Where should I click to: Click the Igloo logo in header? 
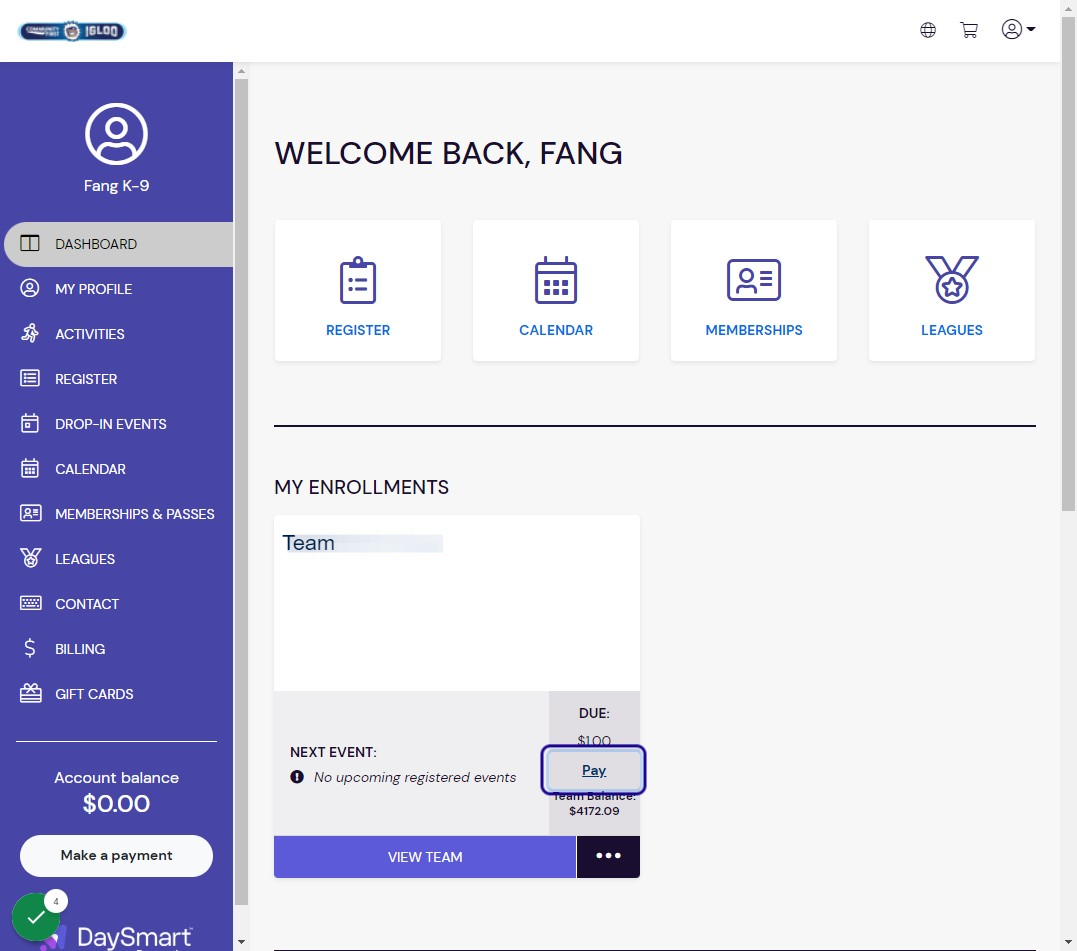[x=72, y=31]
